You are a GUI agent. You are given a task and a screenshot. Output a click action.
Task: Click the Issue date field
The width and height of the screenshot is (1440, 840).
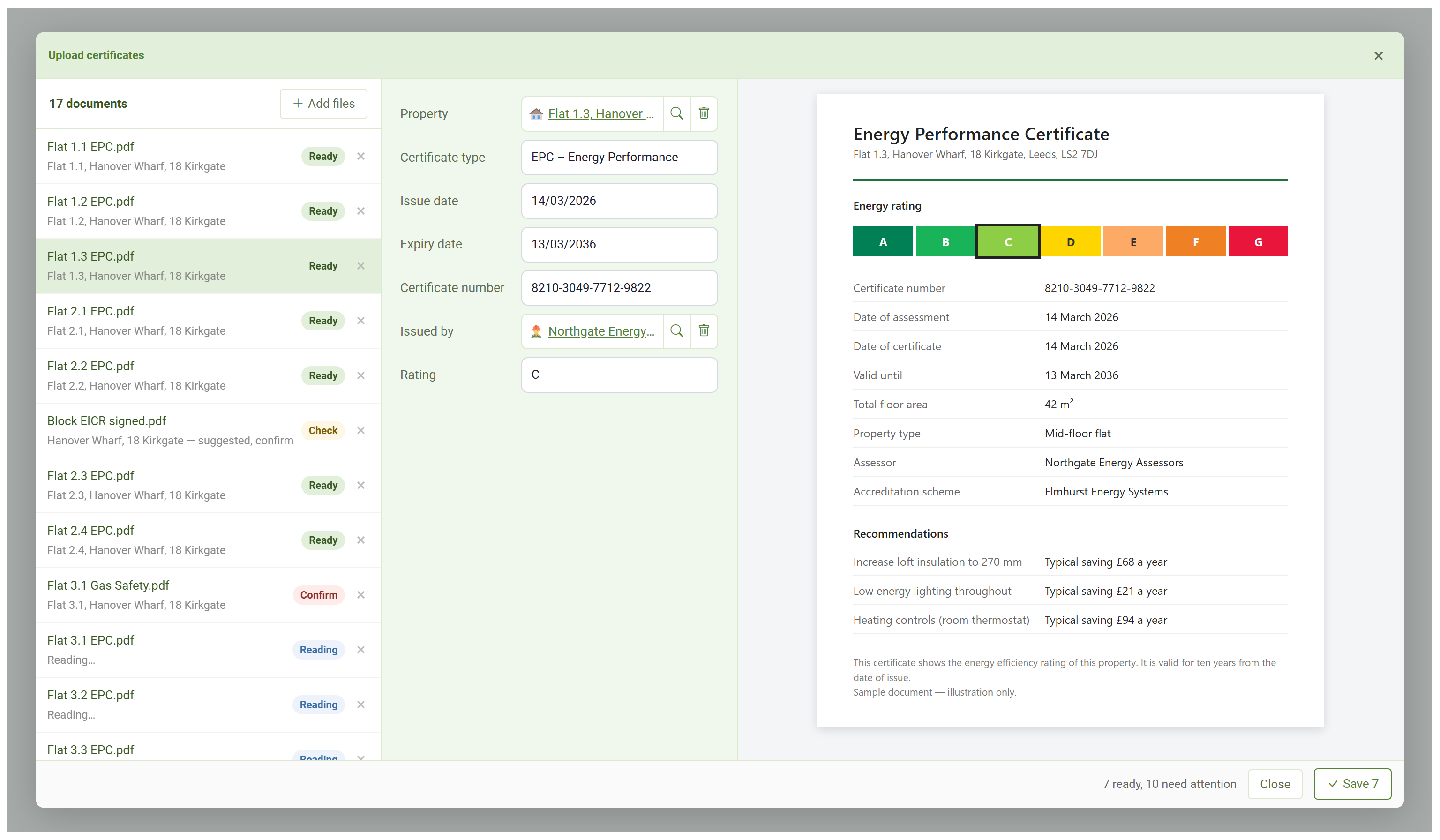point(619,201)
